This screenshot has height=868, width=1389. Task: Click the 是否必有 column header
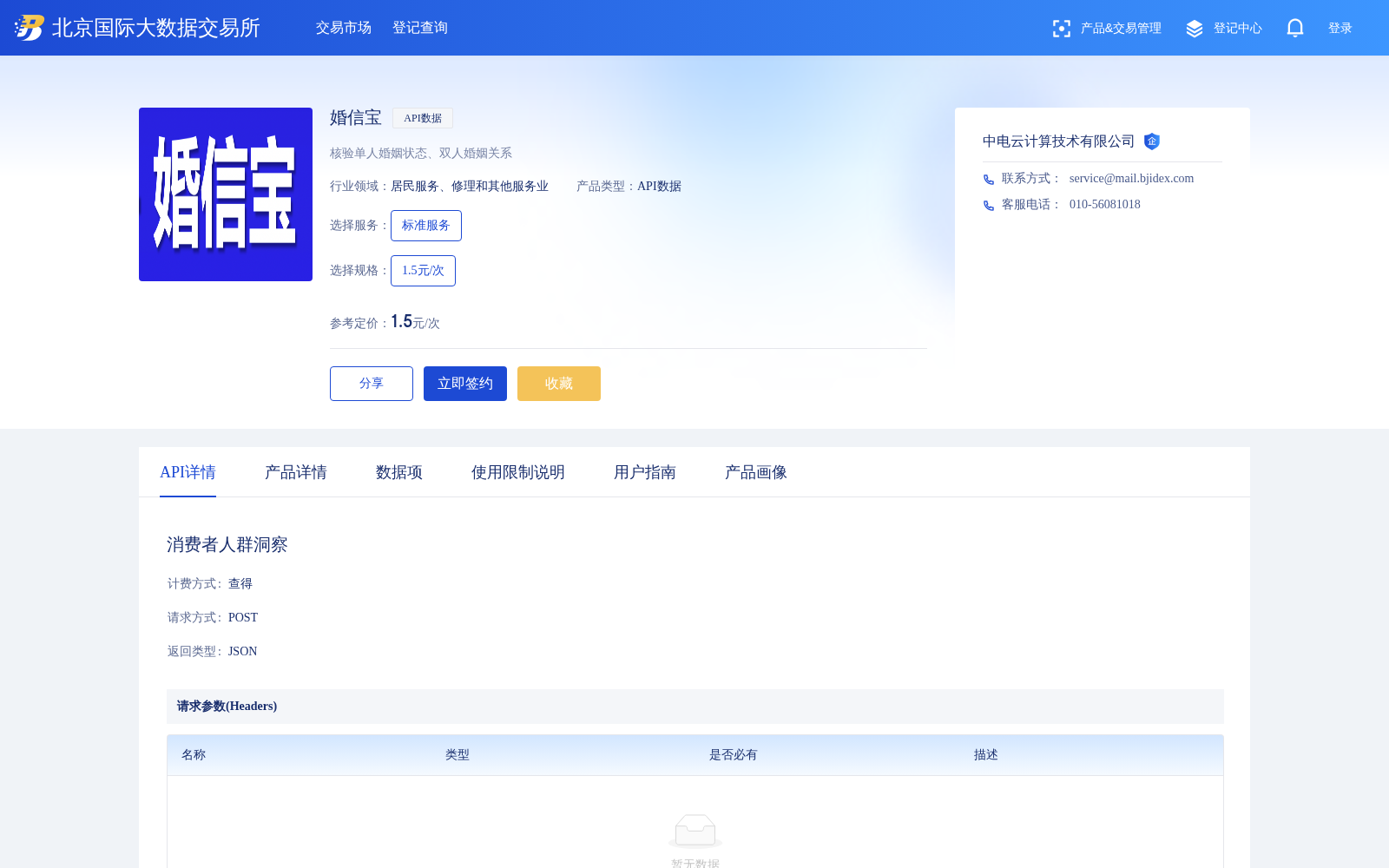(x=734, y=755)
